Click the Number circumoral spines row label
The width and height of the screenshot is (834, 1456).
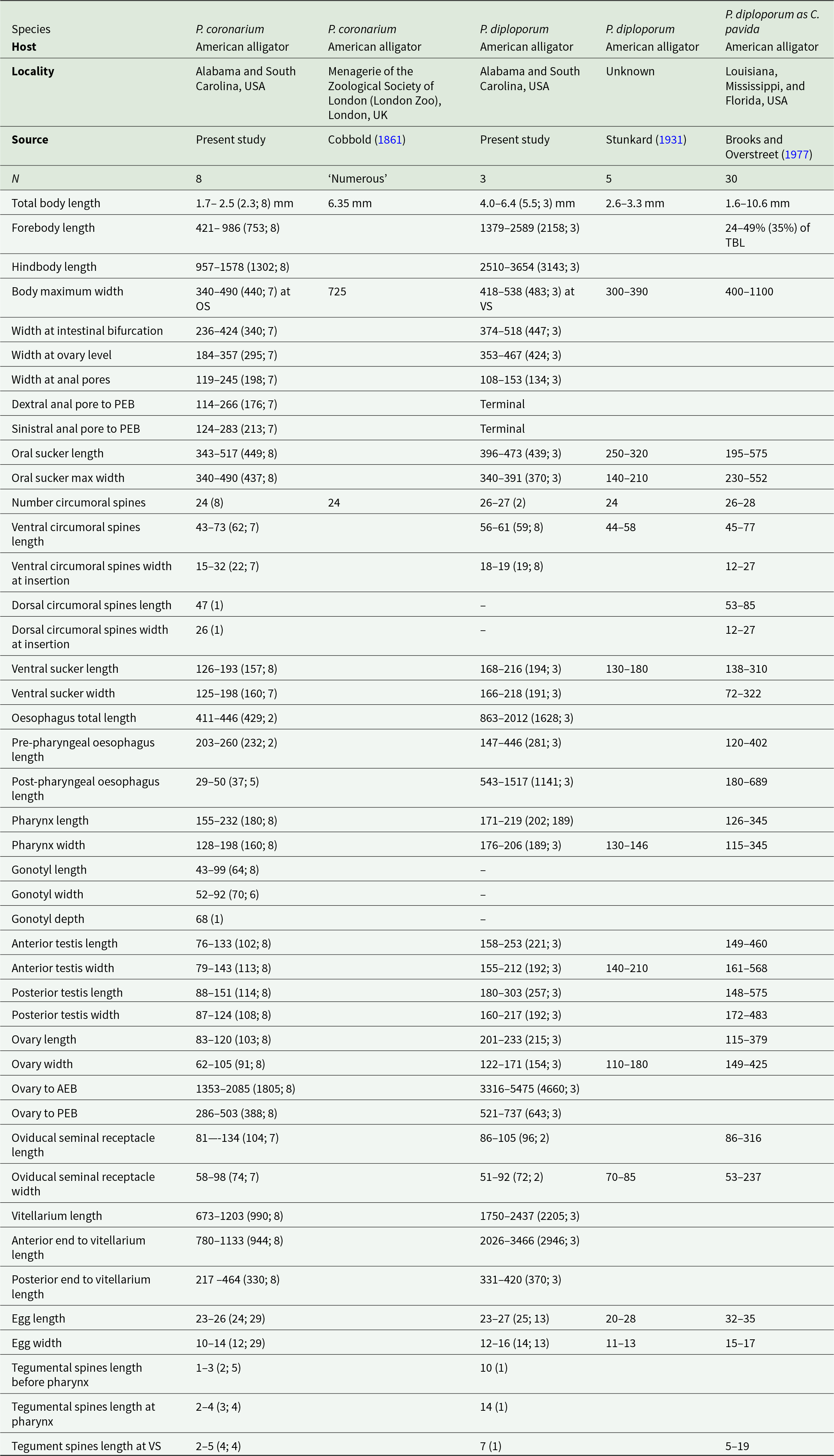point(78,503)
